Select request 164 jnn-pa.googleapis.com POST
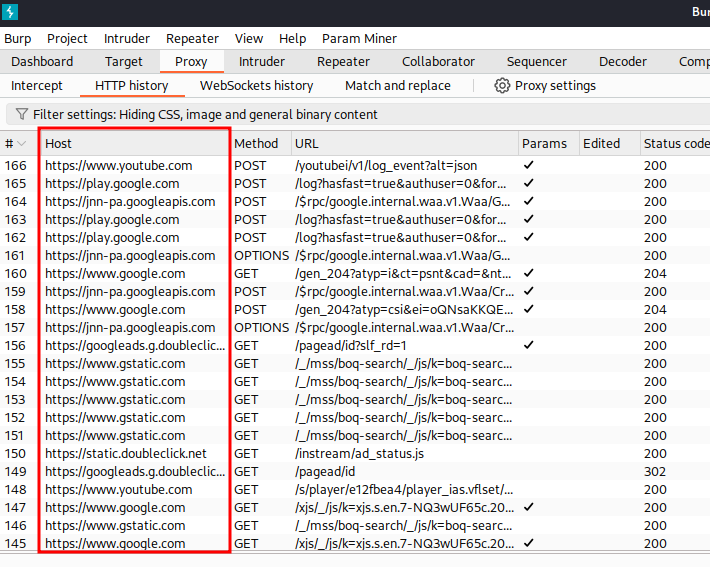This screenshot has height=567, width=710. (355, 202)
